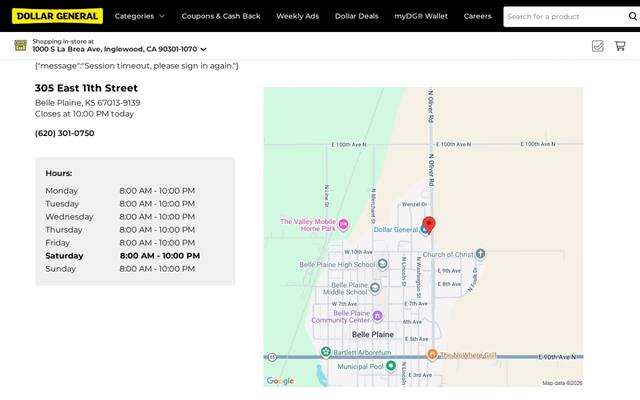Click the product search field
640x400 pixels.
[565, 17]
